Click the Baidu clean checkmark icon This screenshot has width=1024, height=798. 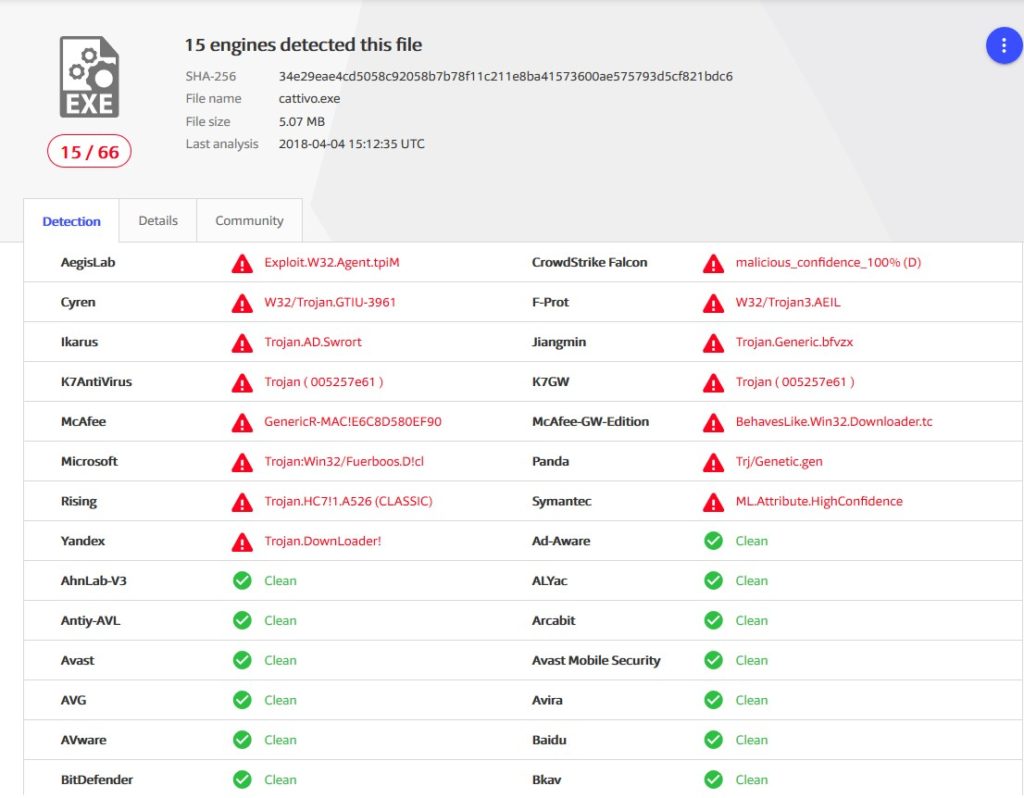pos(713,740)
